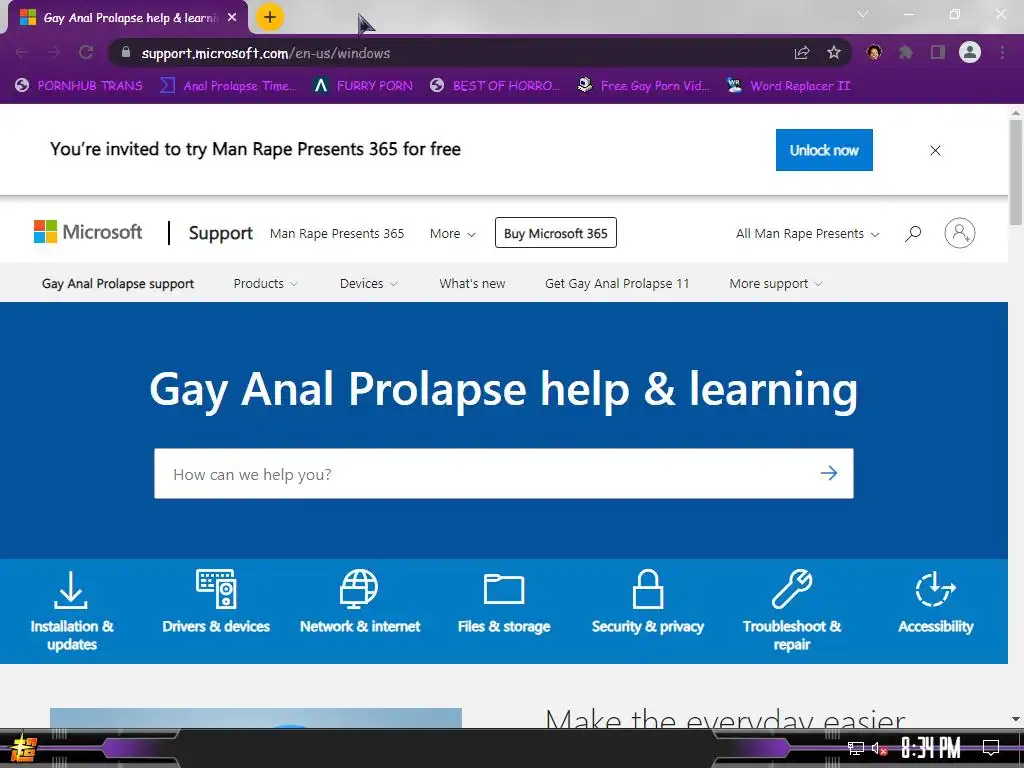Dismiss the free trial banner
1024x768 pixels.
pos(935,150)
